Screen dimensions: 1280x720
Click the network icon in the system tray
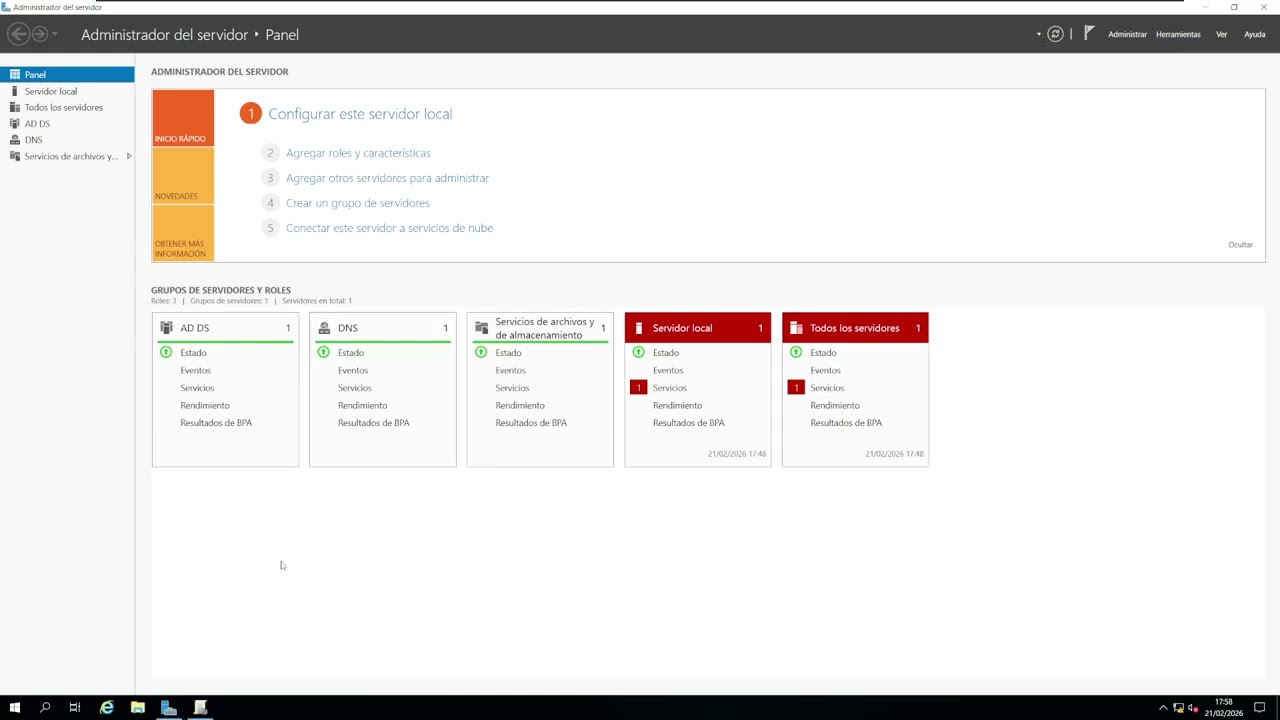1178,708
